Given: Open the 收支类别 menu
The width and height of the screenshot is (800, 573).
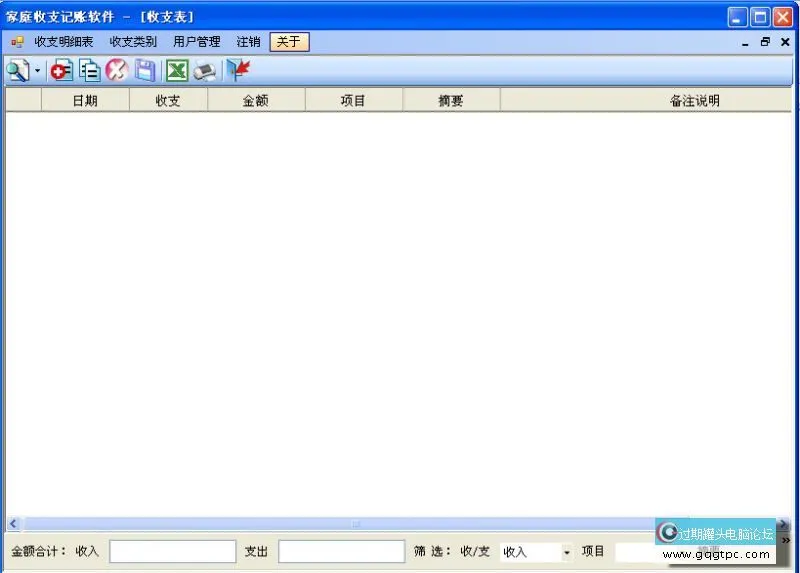Looking at the screenshot, I should pyautogui.click(x=133, y=42).
